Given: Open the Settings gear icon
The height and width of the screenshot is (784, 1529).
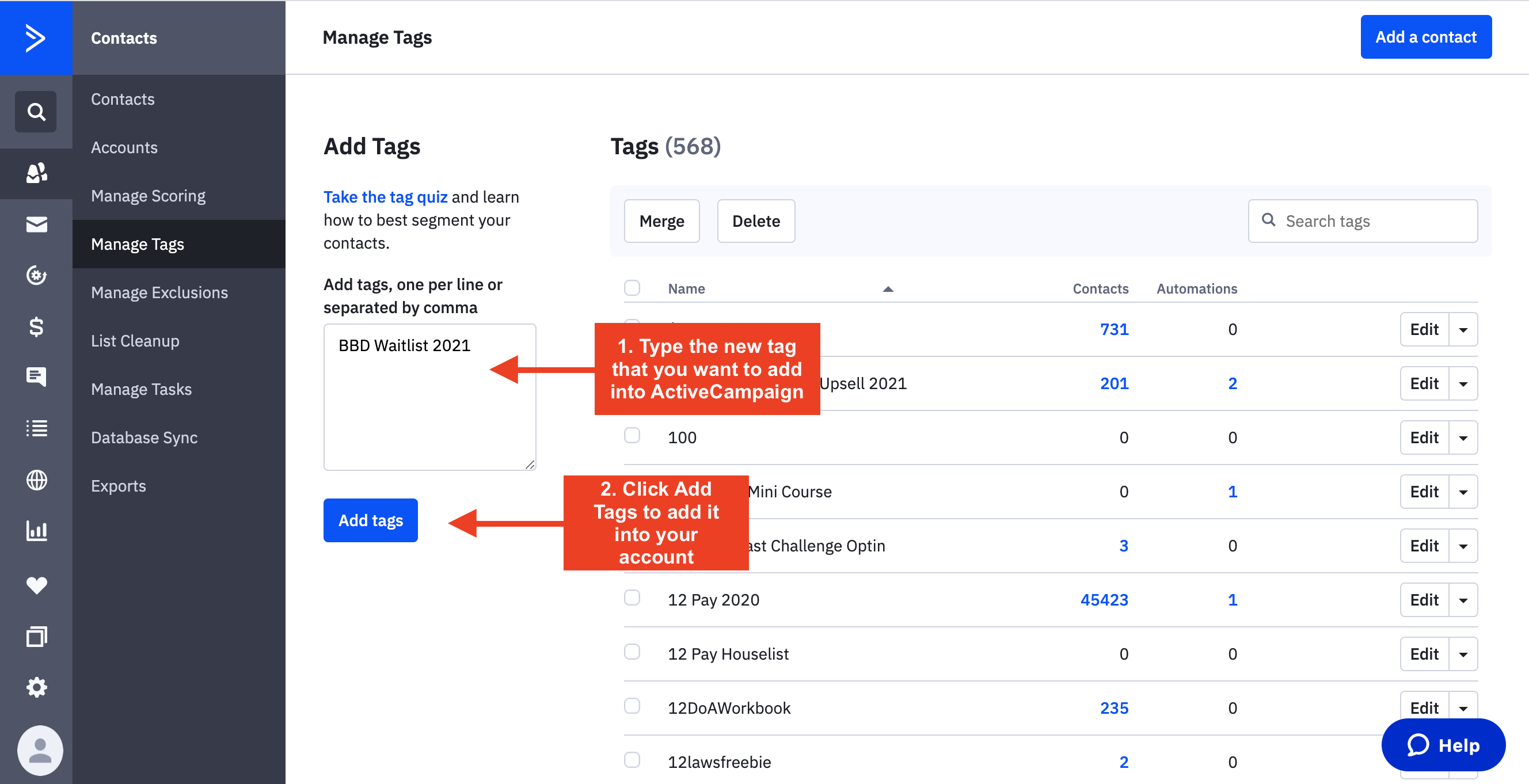Looking at the screenshot, I should click(36, 687).
